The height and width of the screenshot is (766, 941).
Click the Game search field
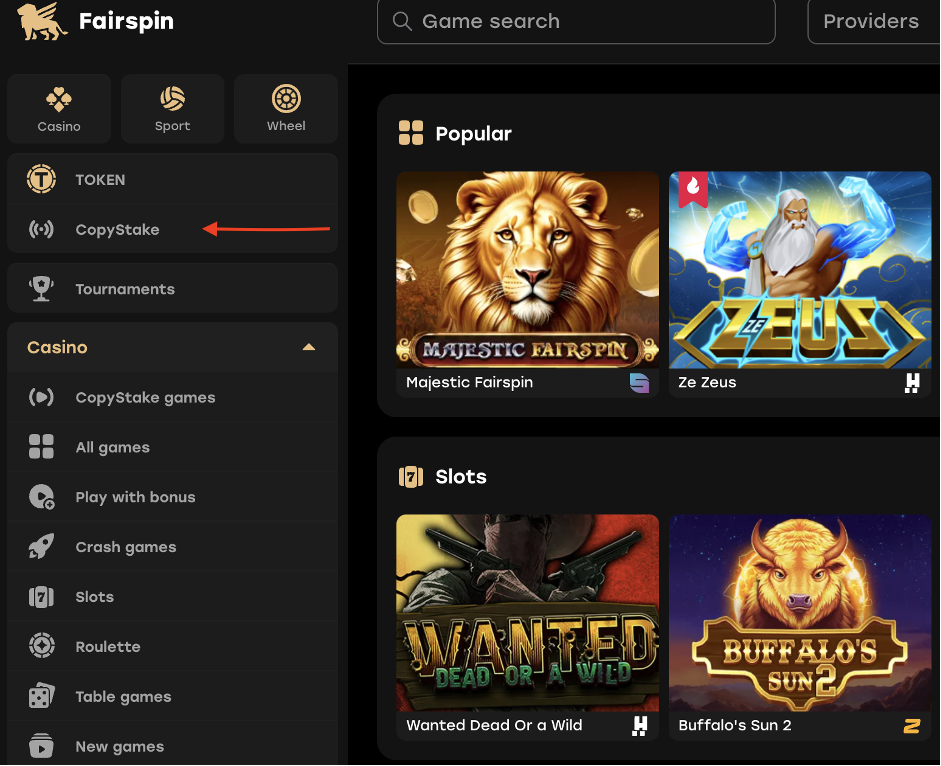[x=576, y=21]
